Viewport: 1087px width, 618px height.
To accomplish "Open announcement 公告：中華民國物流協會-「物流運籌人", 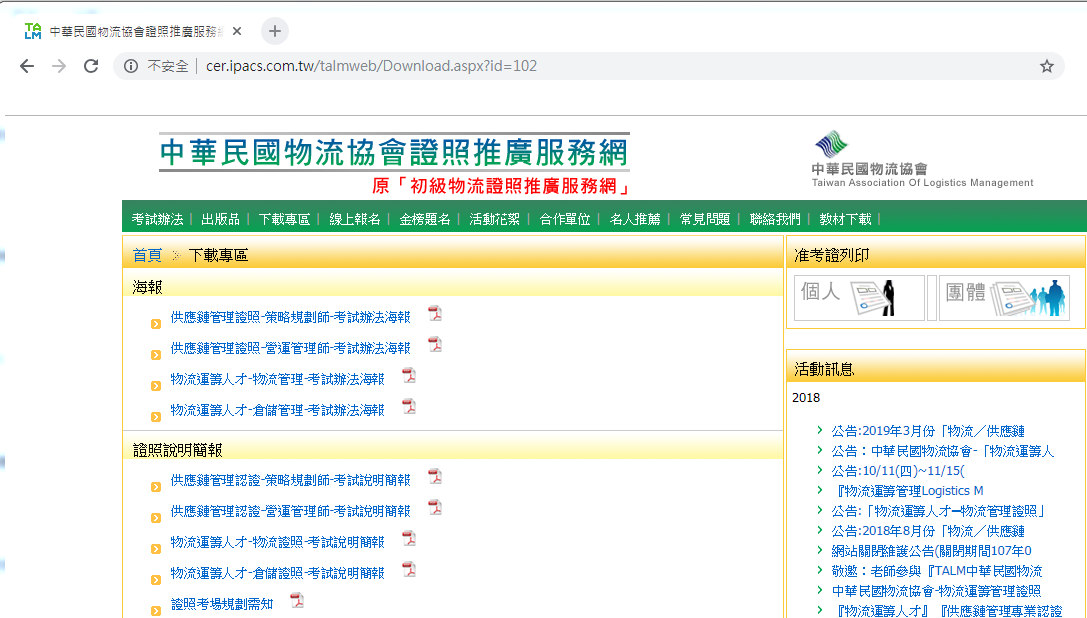I will click(943, 452).
